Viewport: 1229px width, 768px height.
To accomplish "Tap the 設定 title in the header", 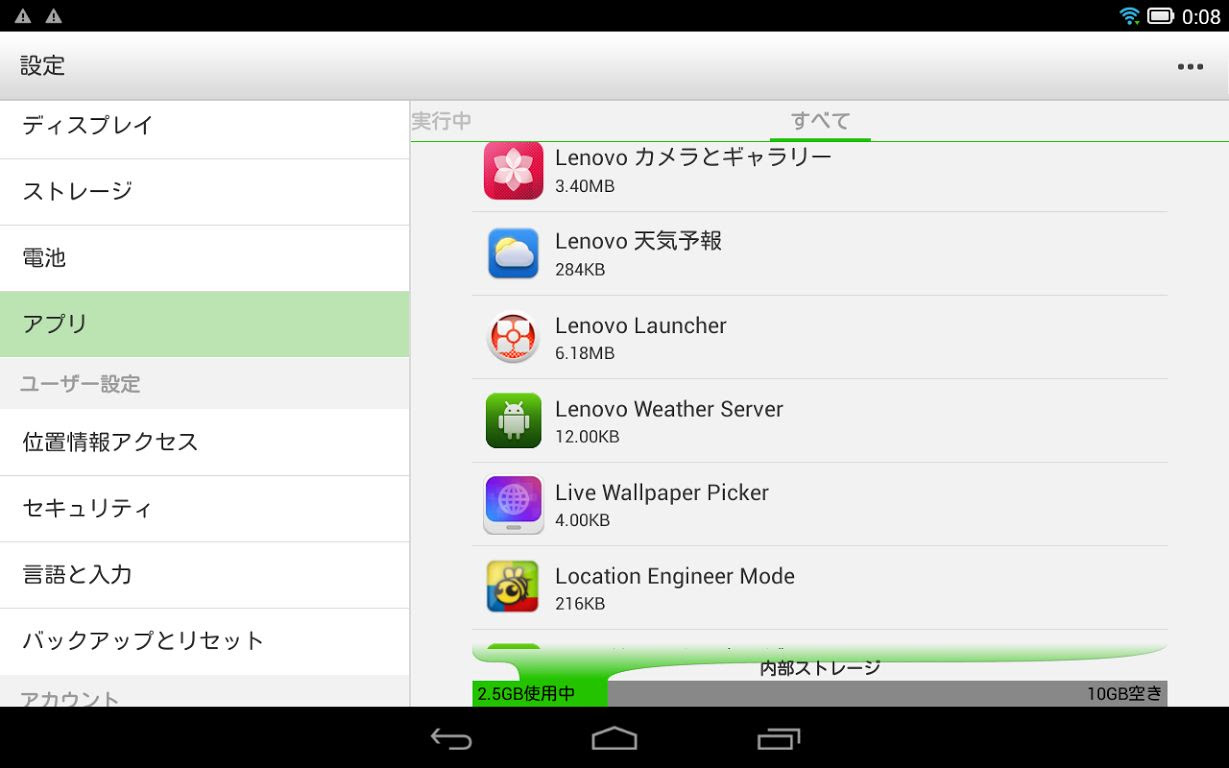I will (x=43, y=66).
